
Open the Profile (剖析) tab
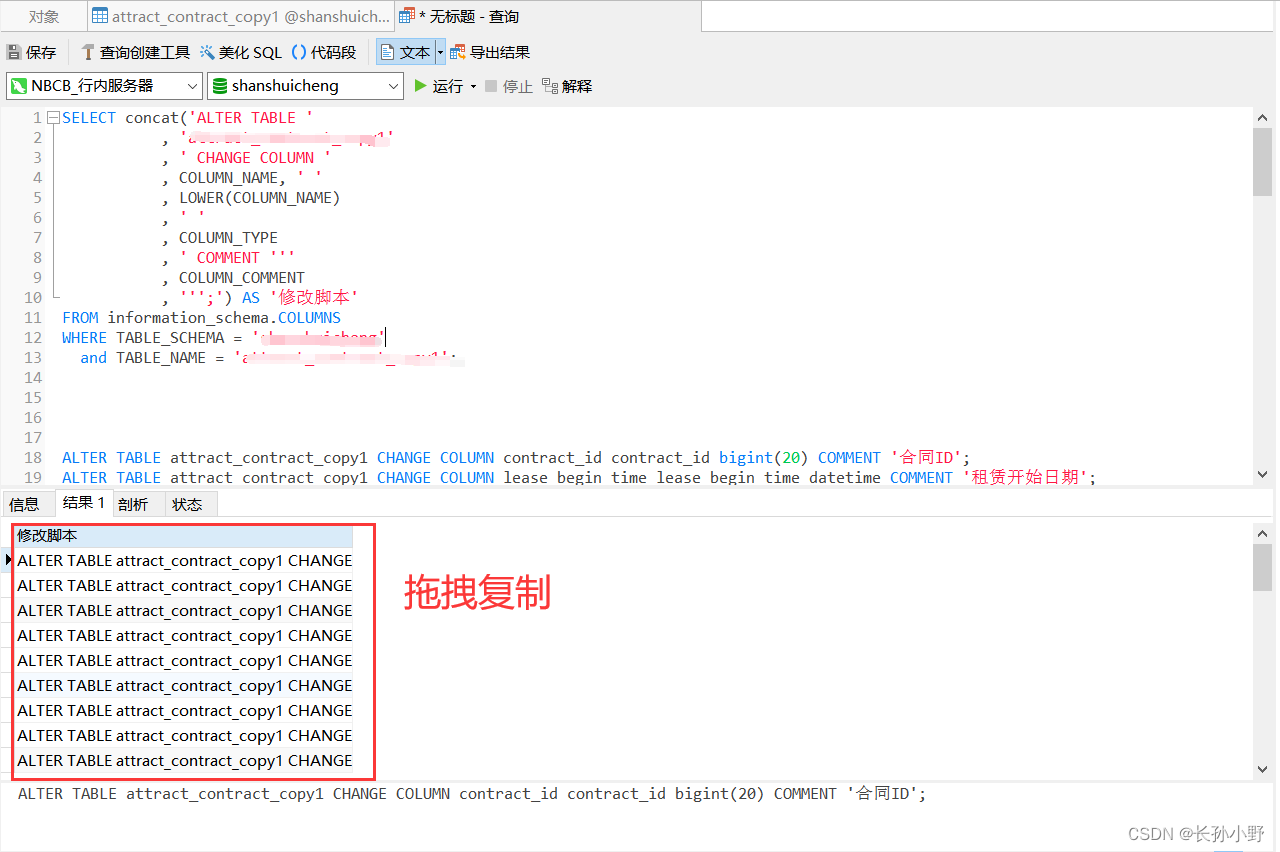pyautogui.click(x=132, y=504)
